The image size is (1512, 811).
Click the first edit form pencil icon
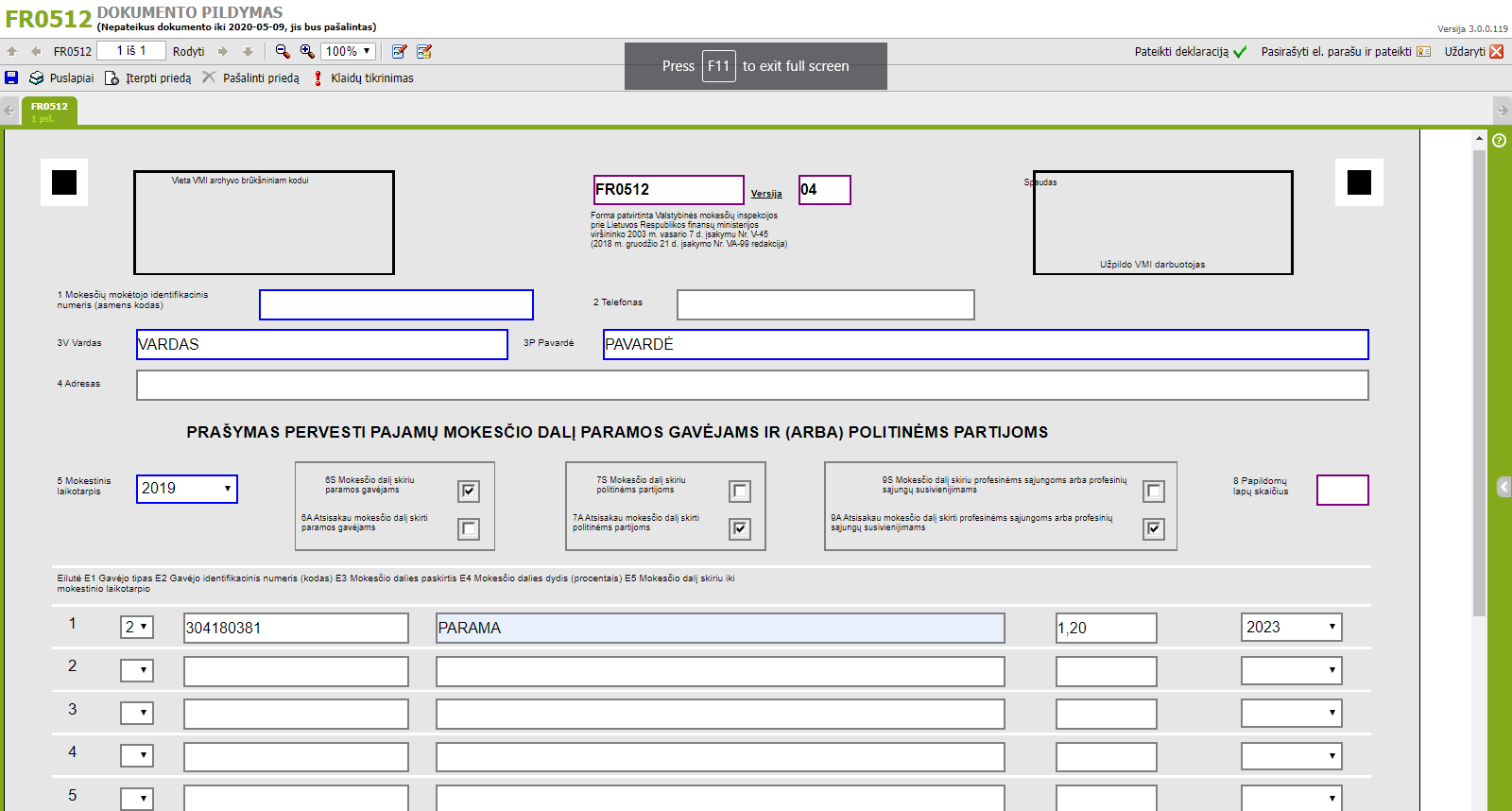tap(400, 52)
